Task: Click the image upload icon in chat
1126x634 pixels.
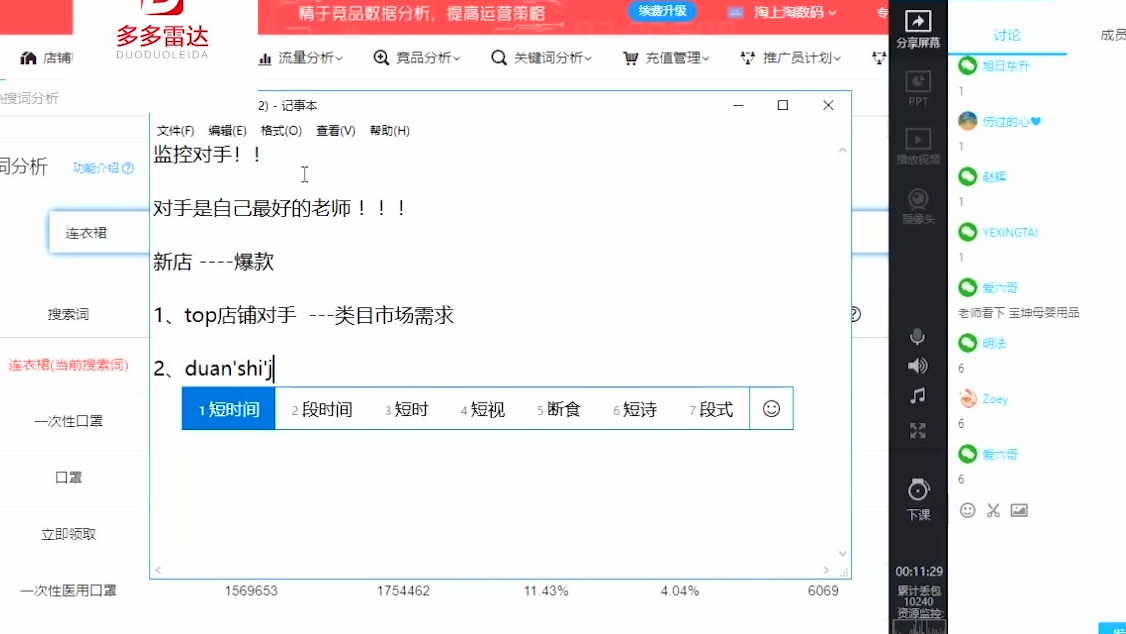Action: click(x=1019, y=511)
